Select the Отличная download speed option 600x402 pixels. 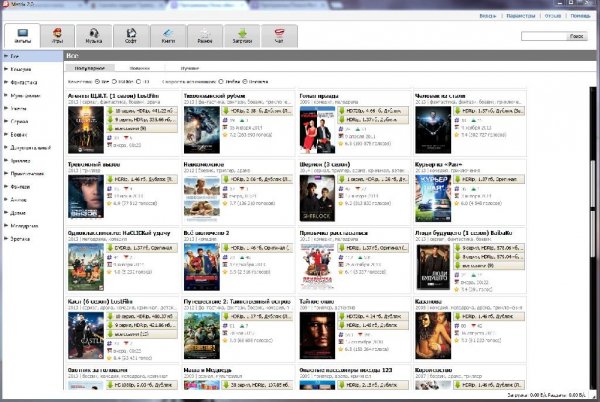point(245,81)
